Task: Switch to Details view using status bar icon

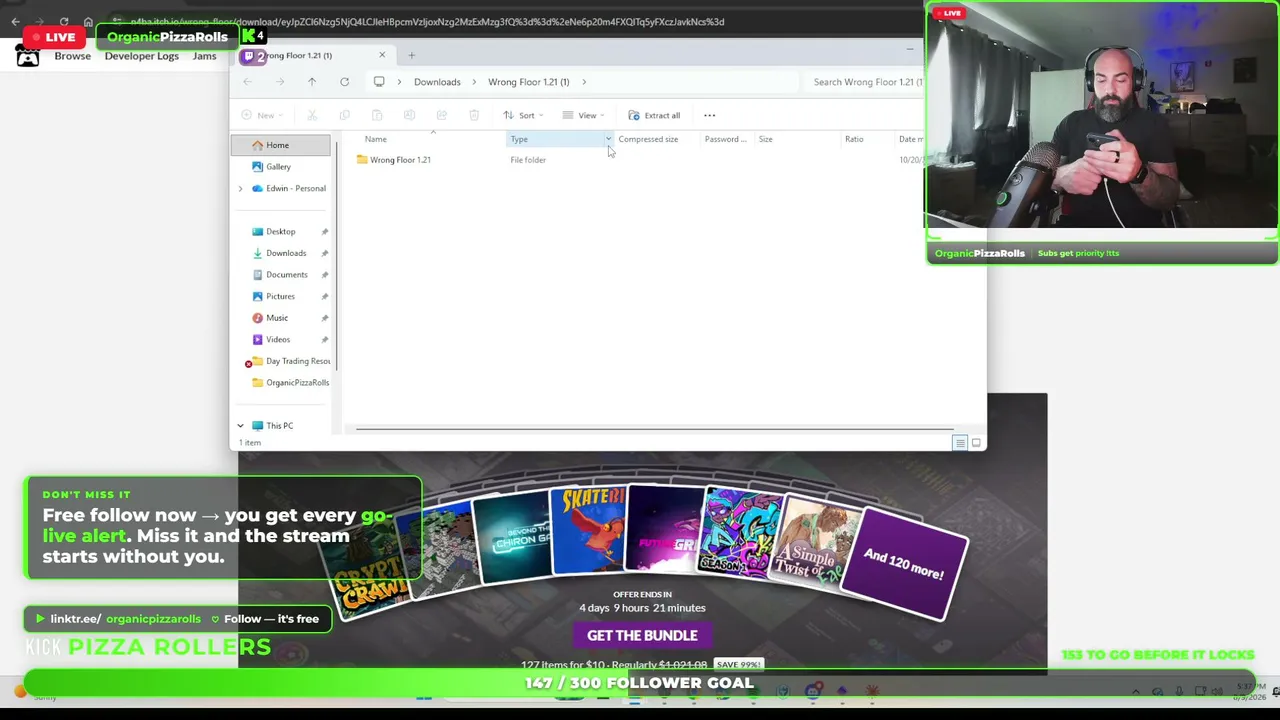Action: (959, 443)
